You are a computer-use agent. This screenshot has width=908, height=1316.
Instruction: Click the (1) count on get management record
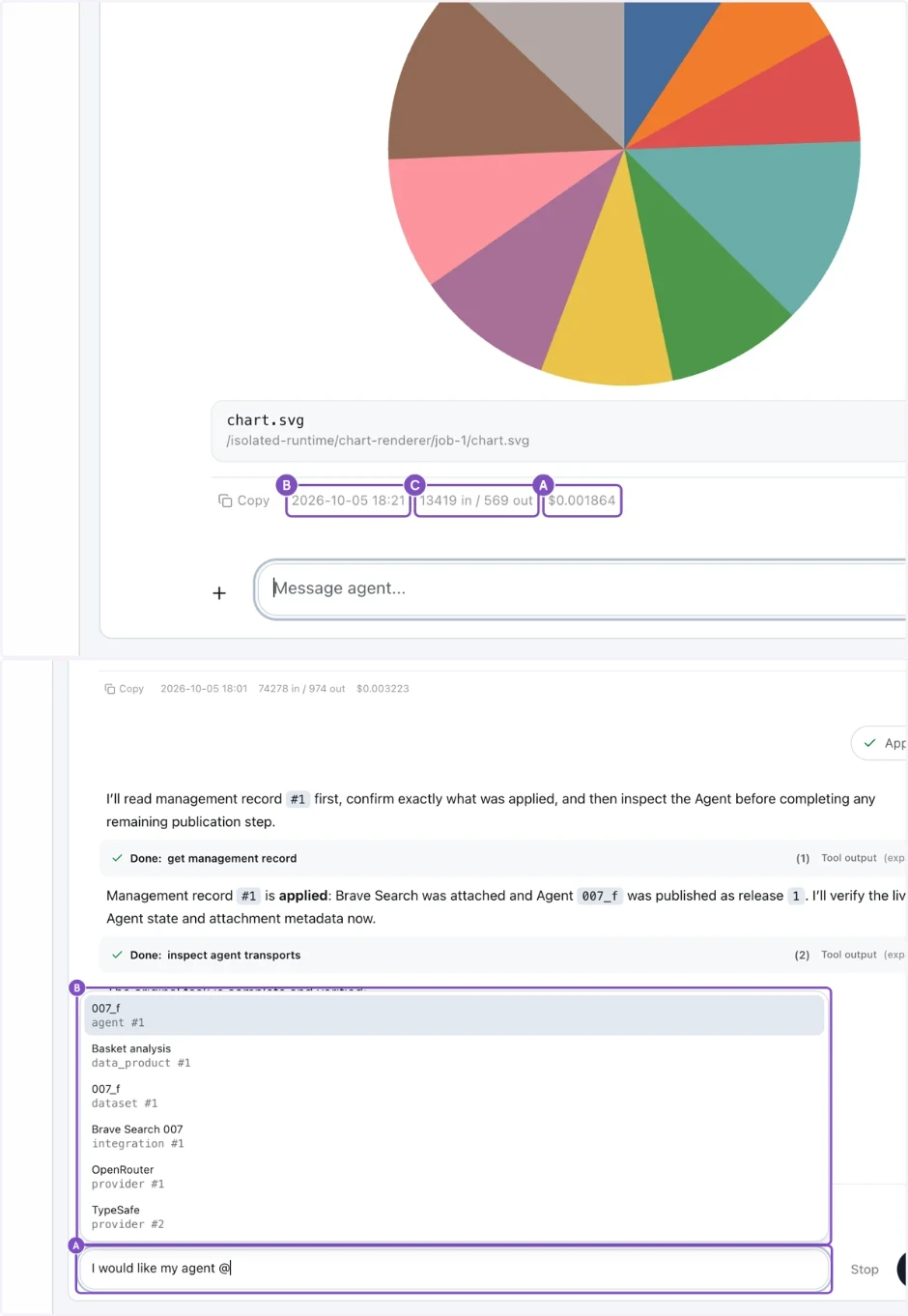point(803,858)
